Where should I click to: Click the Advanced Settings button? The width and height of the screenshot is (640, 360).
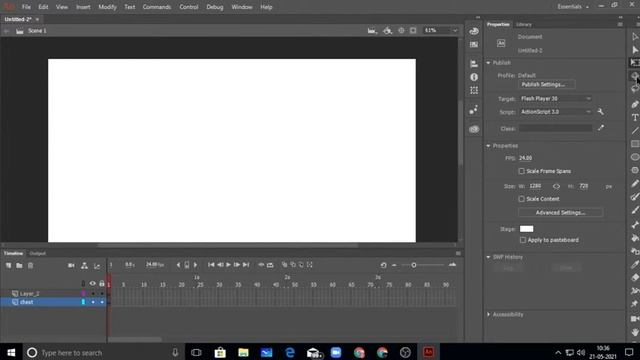click(560, 213)
